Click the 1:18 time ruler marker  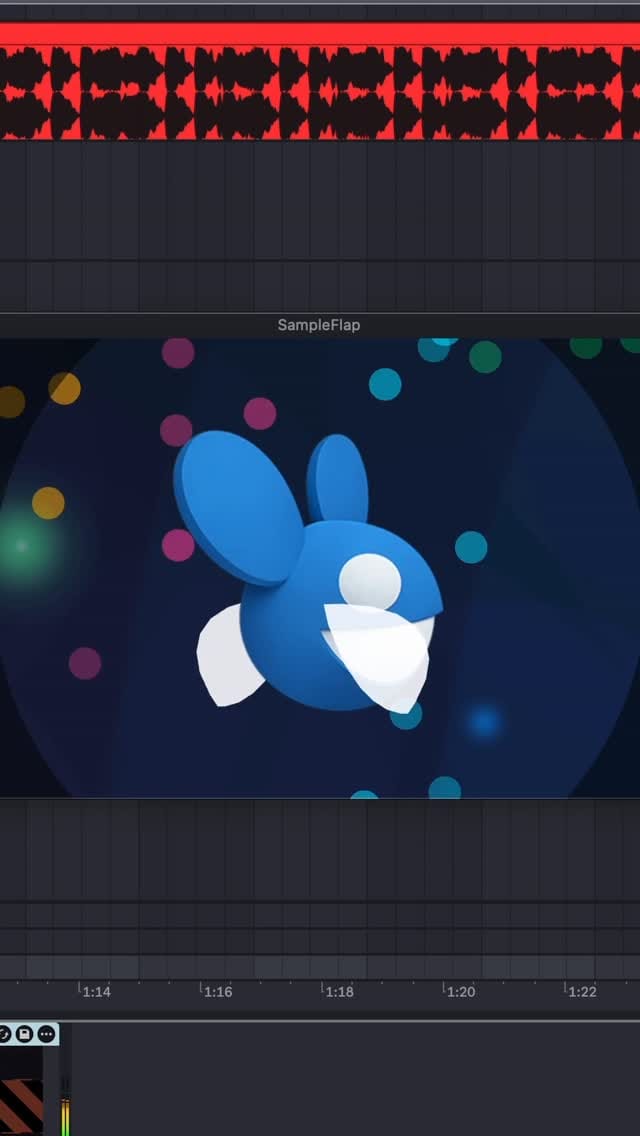coord(338,992)
